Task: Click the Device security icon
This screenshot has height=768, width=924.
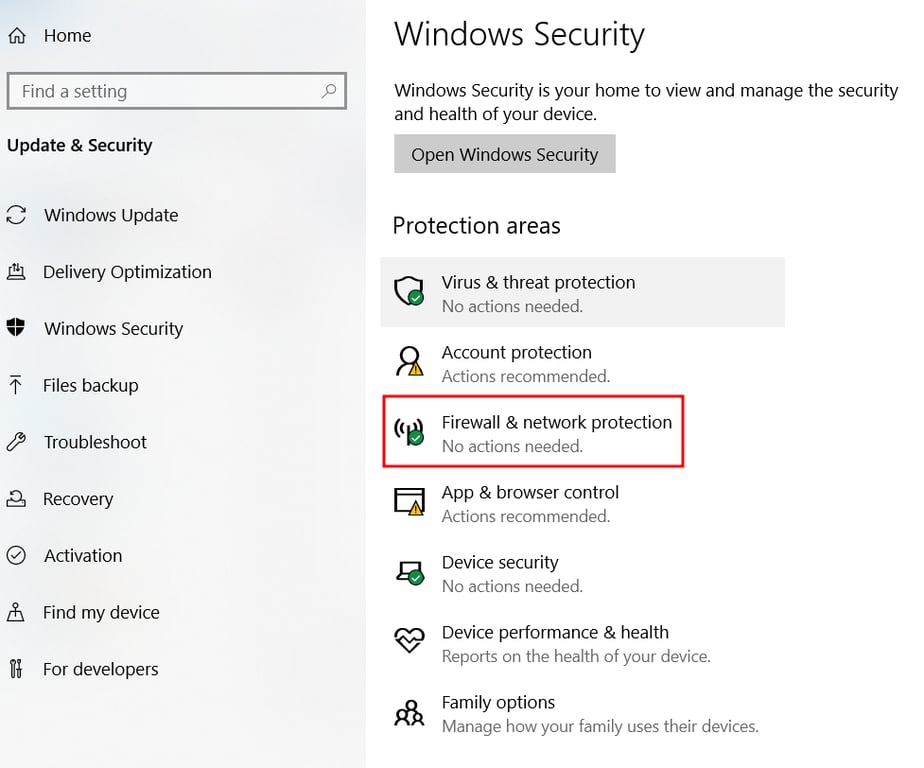Action: (409, 572)
